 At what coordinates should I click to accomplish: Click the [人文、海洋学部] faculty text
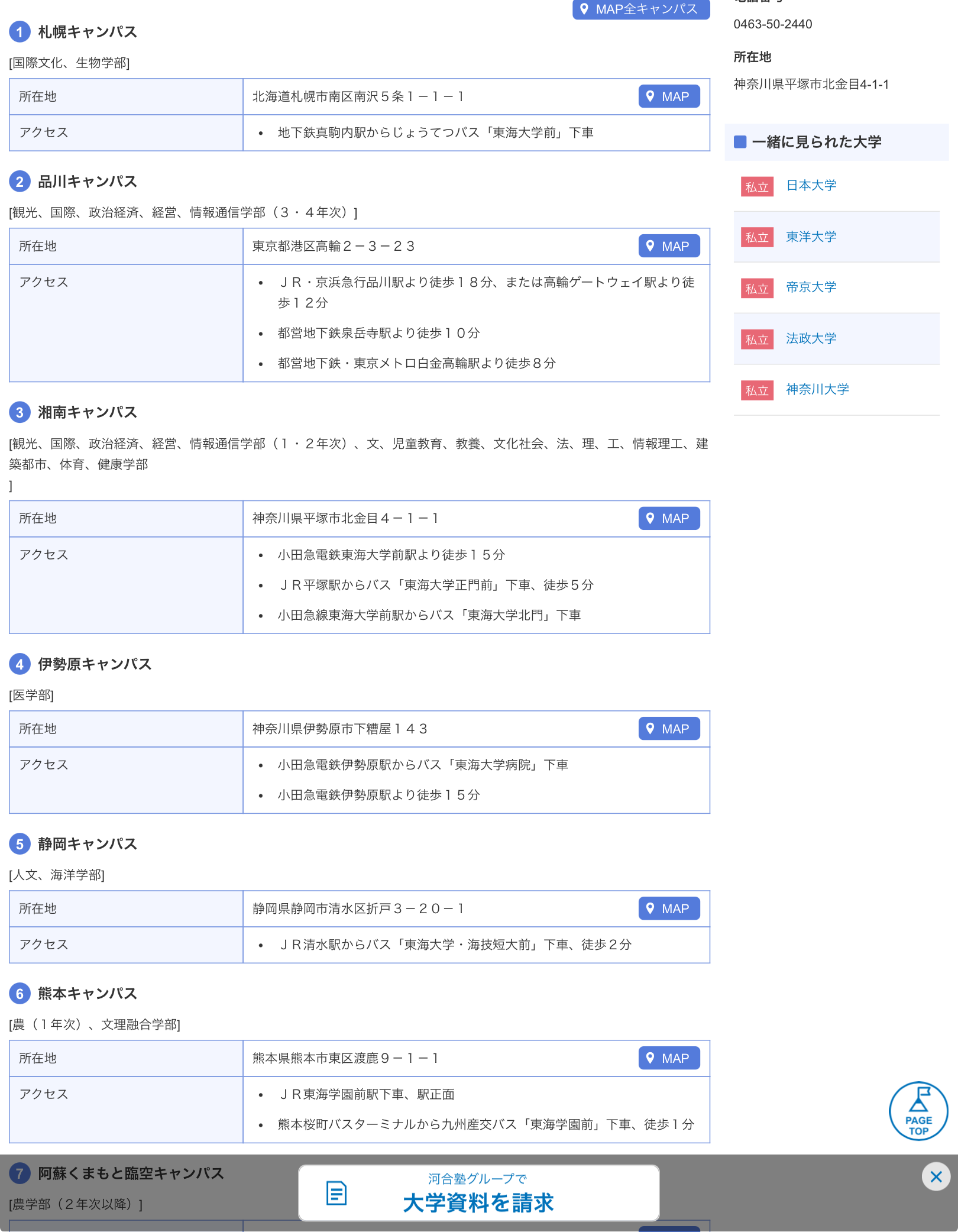(57, 875)
